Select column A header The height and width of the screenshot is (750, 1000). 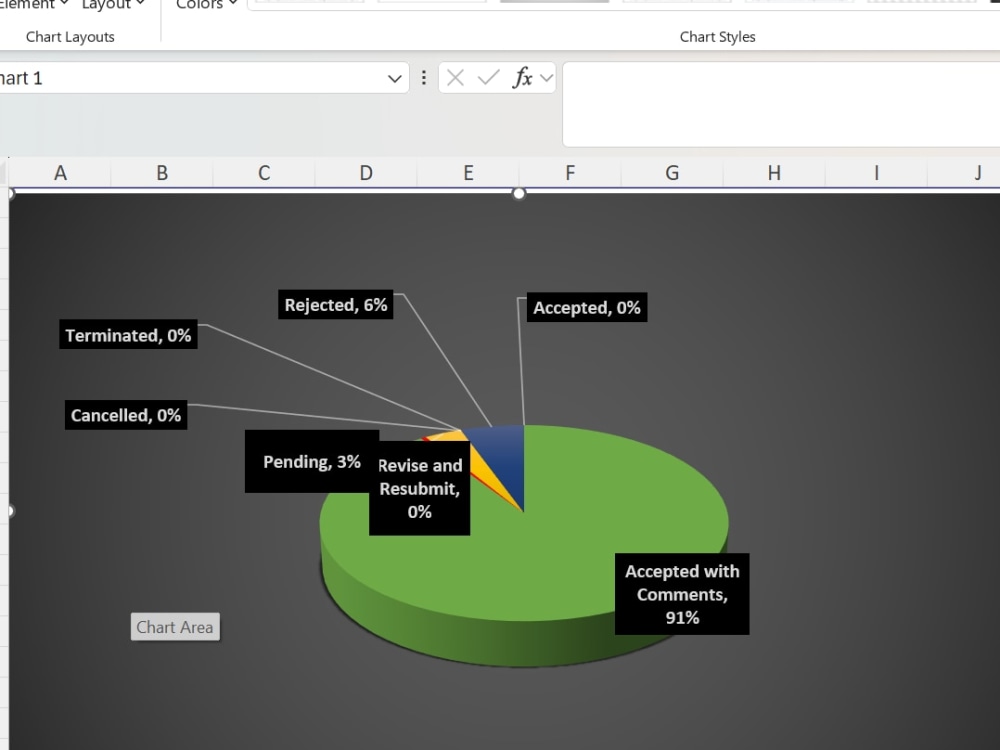pyautogui.click(x=60, y=173)
